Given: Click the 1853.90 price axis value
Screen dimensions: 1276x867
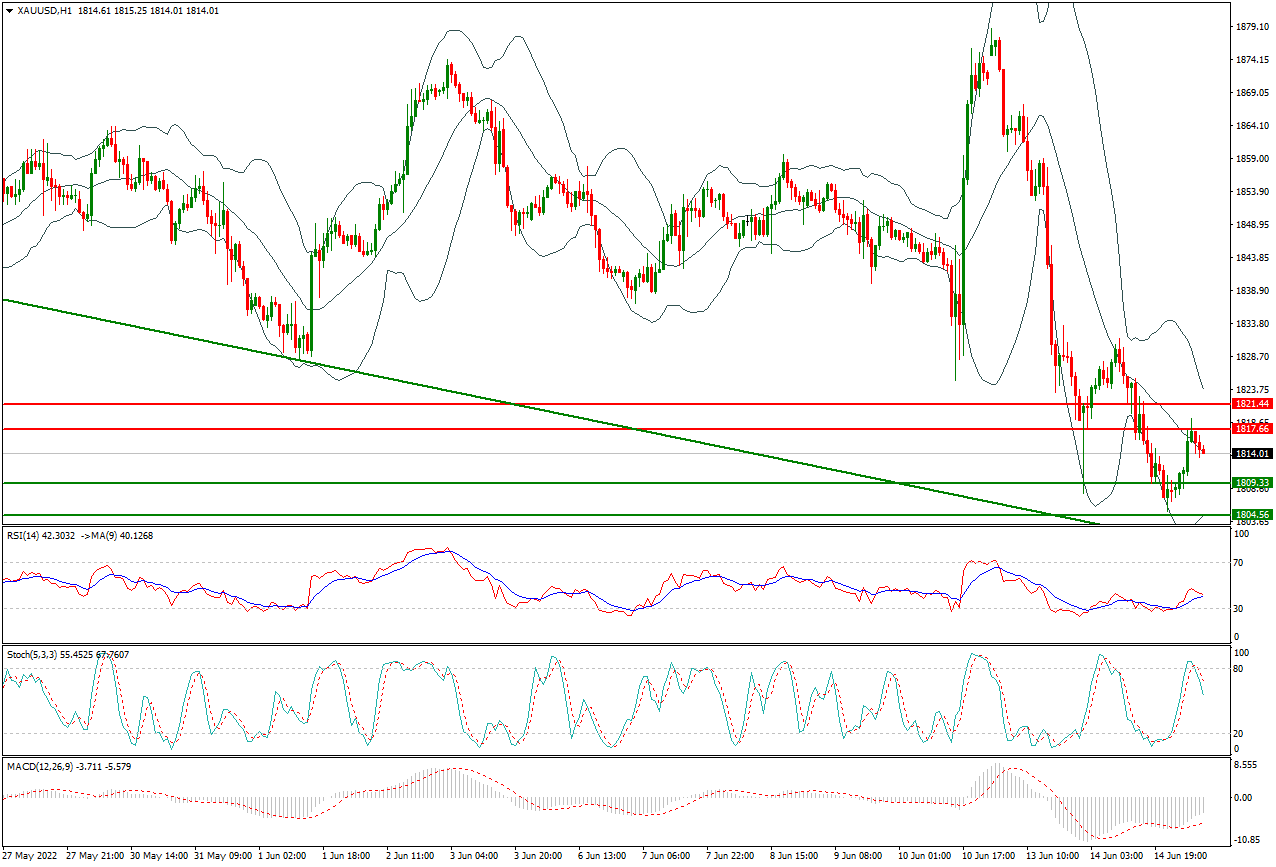Looking at the screenshot, I should (1252, 192).
